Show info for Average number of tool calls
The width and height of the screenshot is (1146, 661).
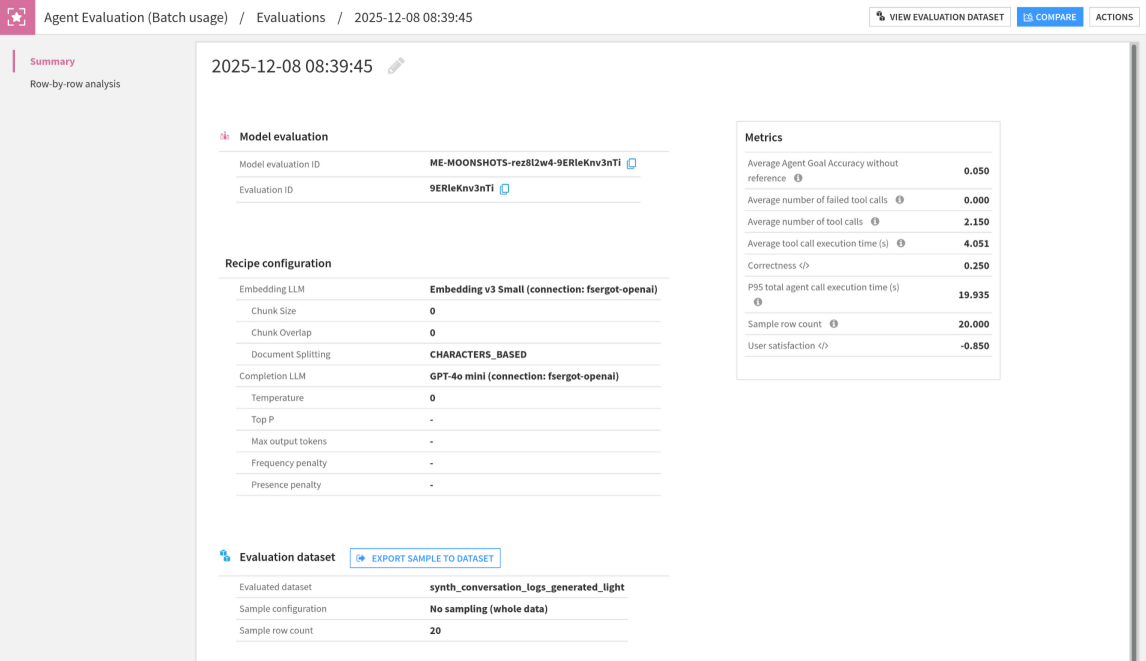point(875,222)
